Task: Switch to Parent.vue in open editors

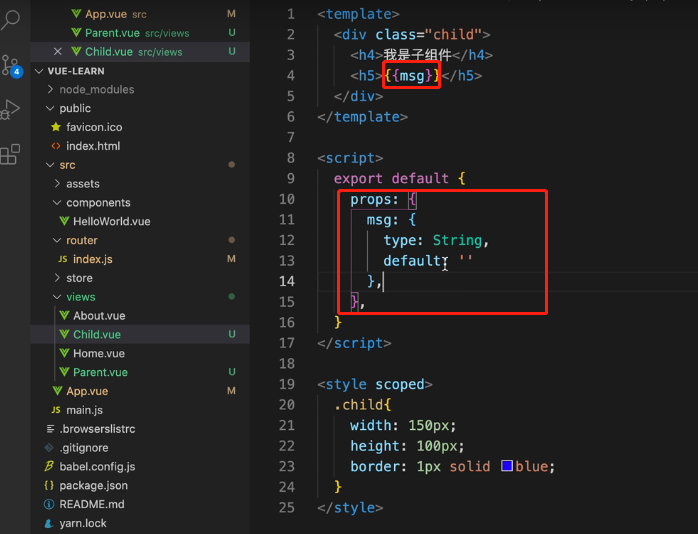Action: pos(140,33)
